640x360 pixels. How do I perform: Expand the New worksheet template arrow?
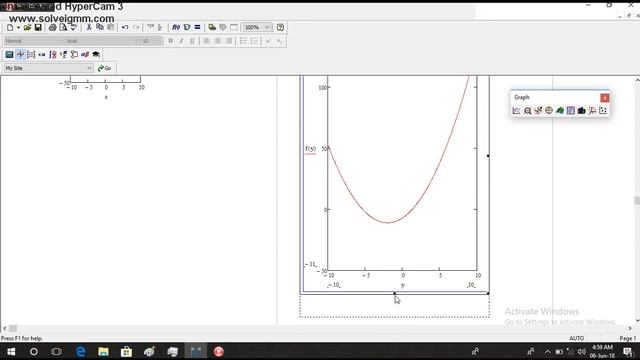[x=18, y=28]
